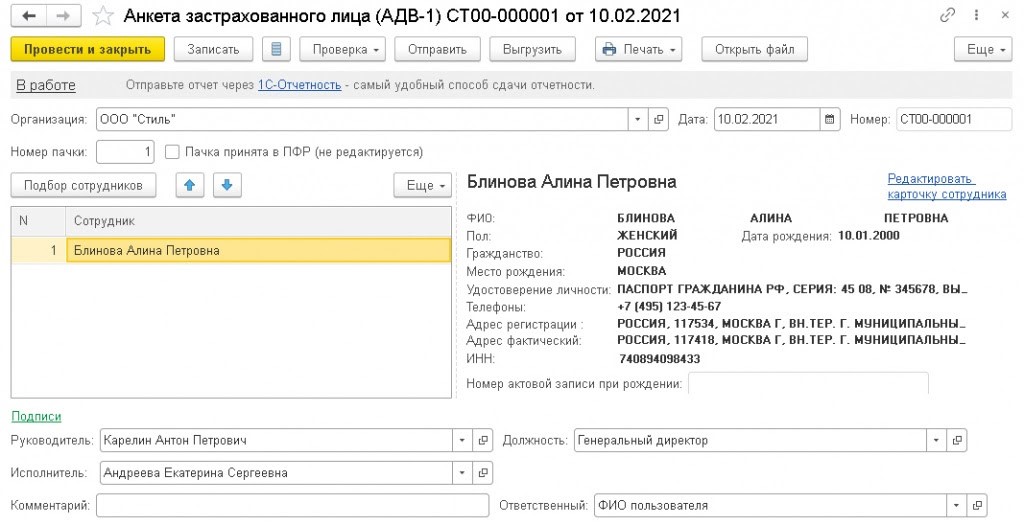This screenshot has height=525, width=1024.
Task: Open organization record via icon beside dropdown
Action: coord(659,120)
